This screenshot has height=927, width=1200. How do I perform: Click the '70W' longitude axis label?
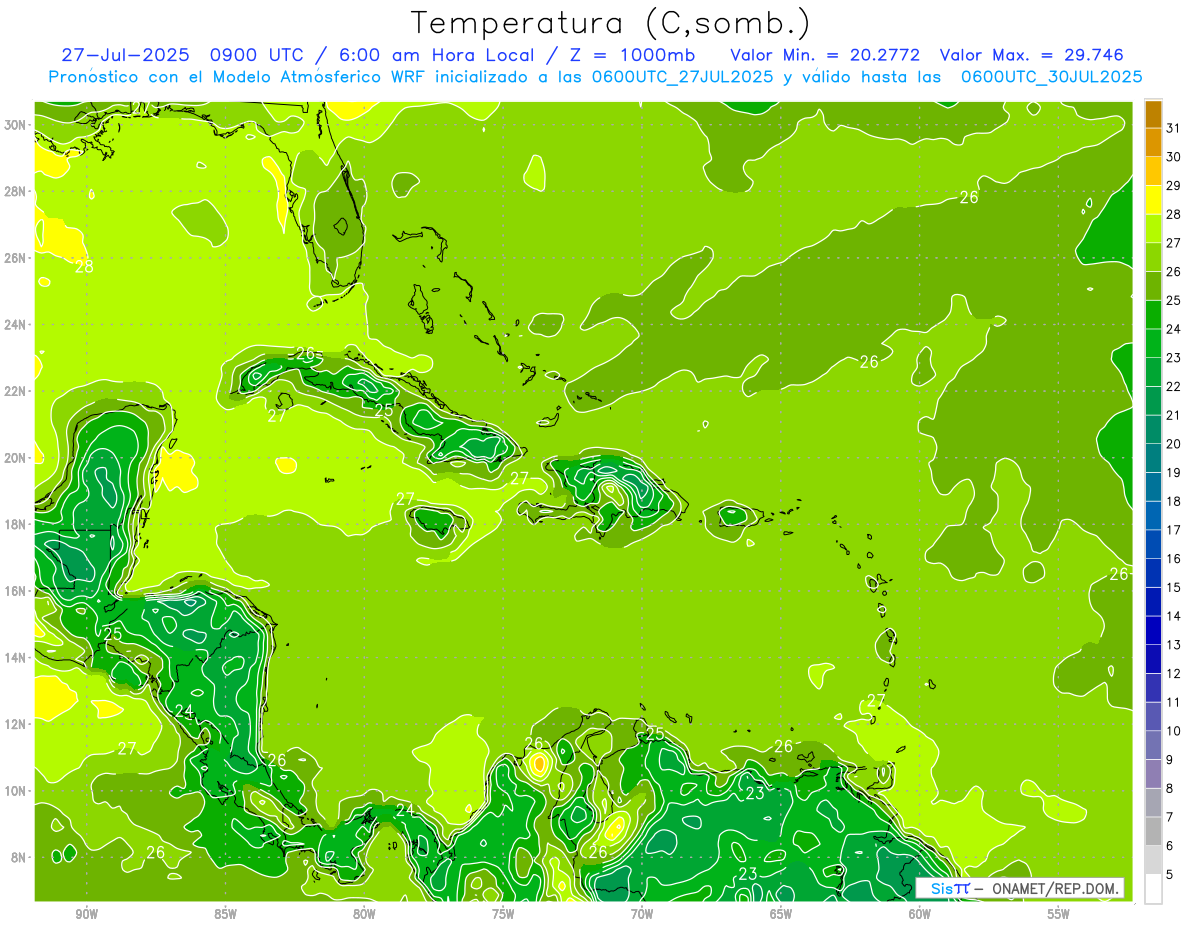tap(642, 914)
